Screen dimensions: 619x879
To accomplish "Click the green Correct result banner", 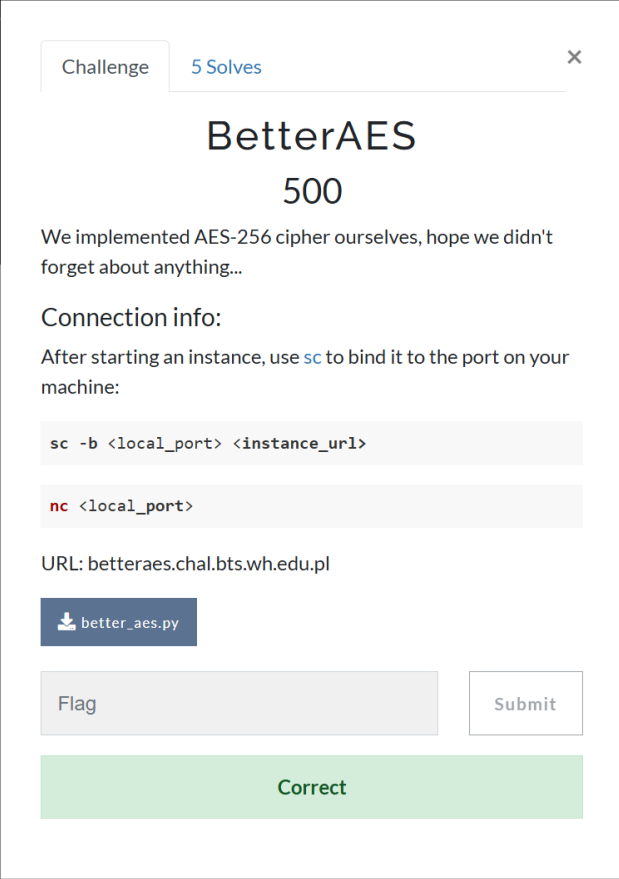I will [311, 787].
